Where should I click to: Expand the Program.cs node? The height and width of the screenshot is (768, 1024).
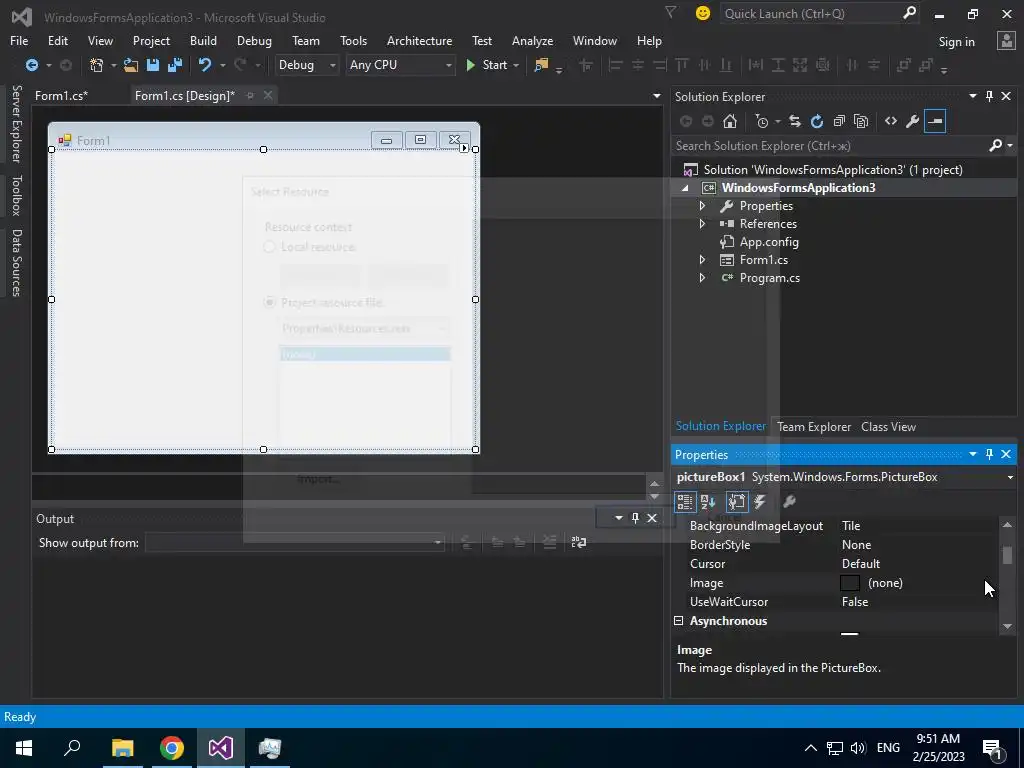(x=703, y=278)
